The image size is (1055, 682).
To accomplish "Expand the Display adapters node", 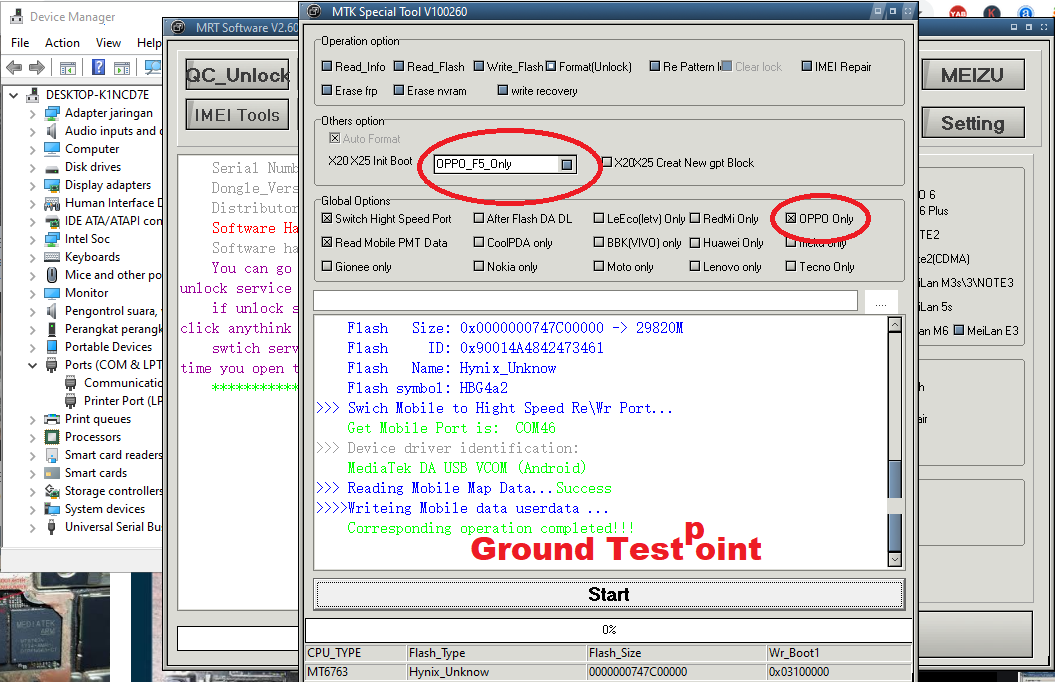I will [32, 186].
